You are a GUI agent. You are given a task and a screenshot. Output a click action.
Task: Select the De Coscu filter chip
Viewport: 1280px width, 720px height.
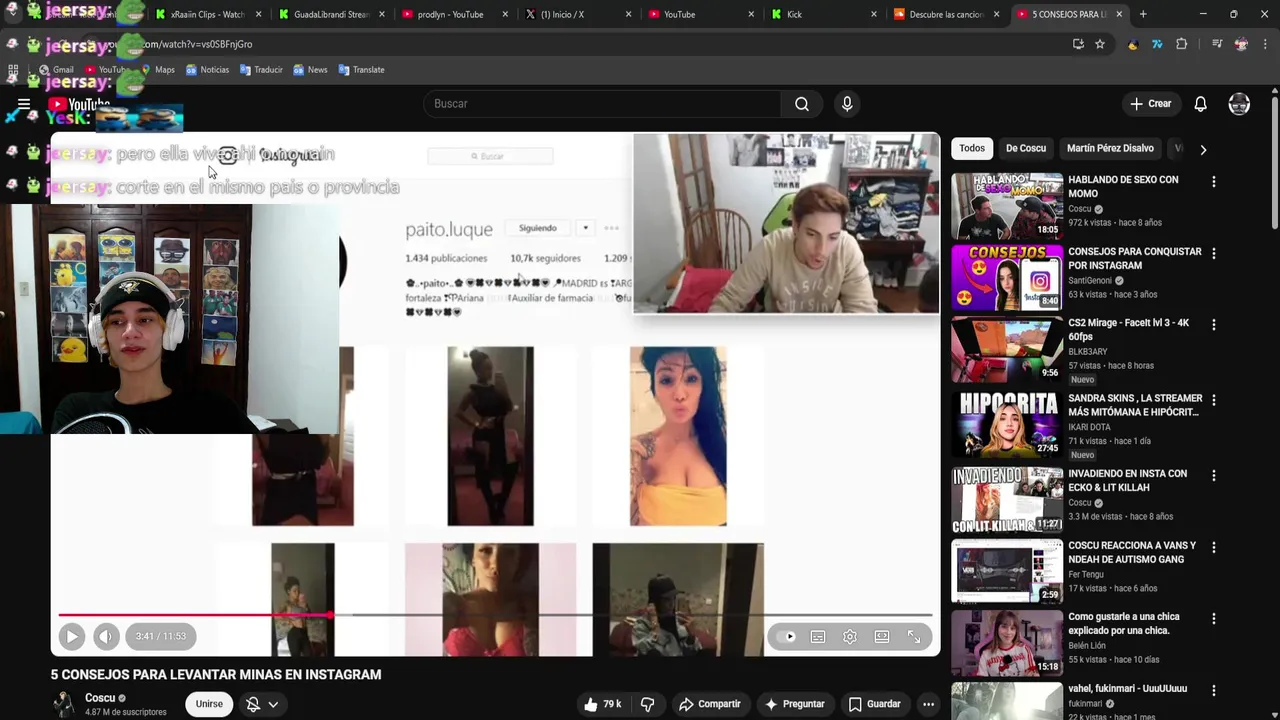point(1025,148)
